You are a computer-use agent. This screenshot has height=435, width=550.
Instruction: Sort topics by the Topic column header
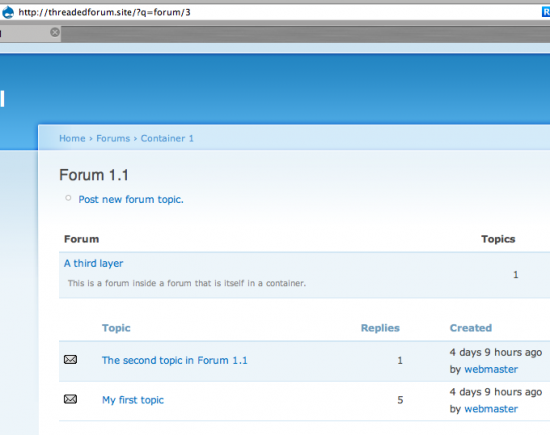pyautogui.click(x=116, y=328)
